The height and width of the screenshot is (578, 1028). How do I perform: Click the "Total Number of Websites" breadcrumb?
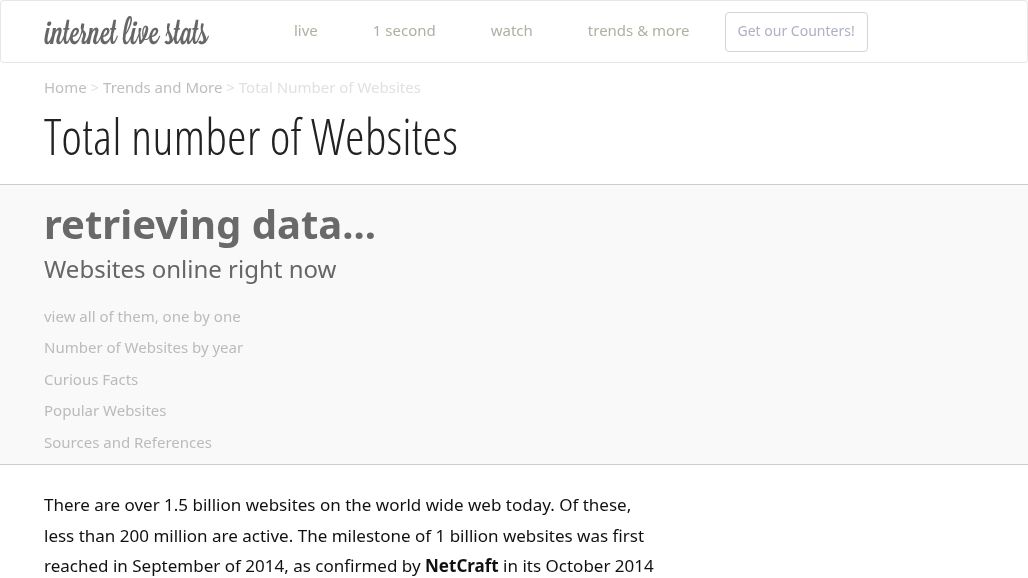click(329, 87)
